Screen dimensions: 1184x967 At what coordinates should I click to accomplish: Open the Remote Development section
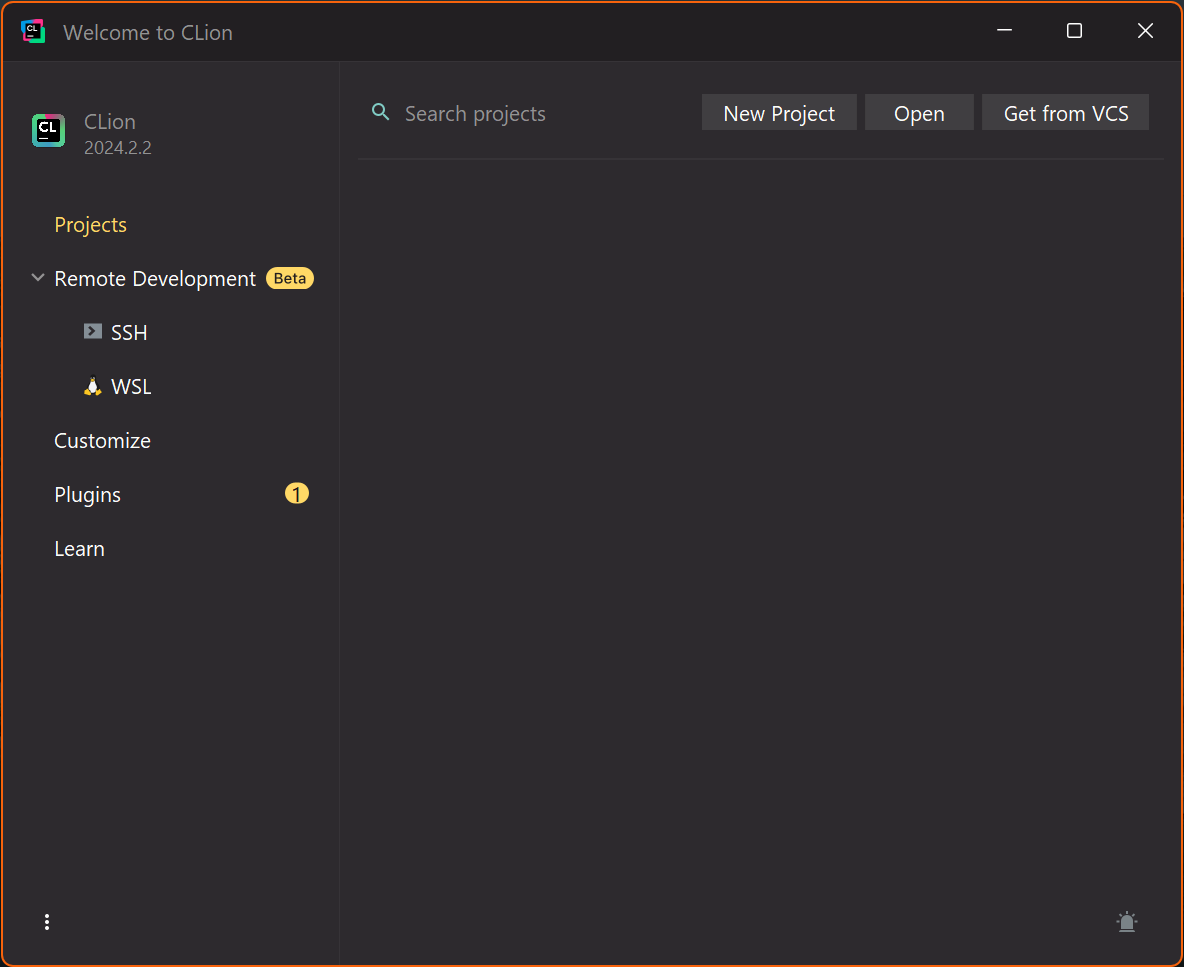[x=155, y=279]
